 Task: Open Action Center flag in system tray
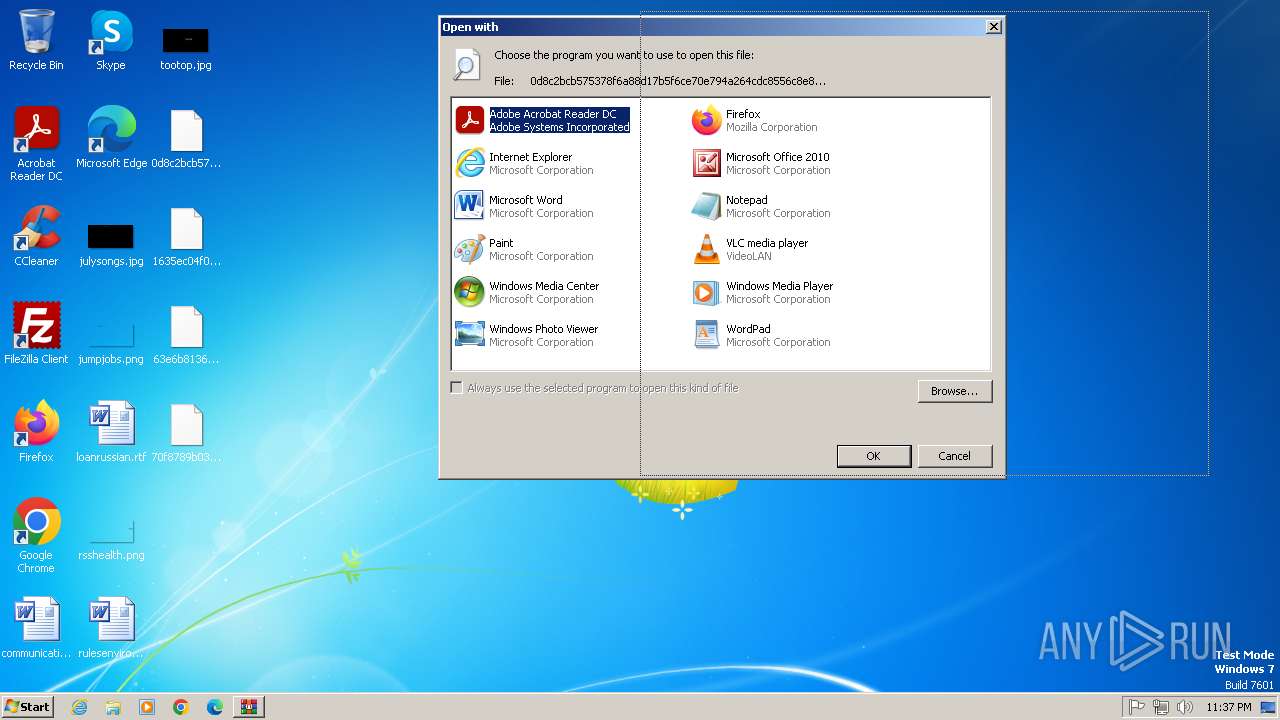click(1137, 707)
